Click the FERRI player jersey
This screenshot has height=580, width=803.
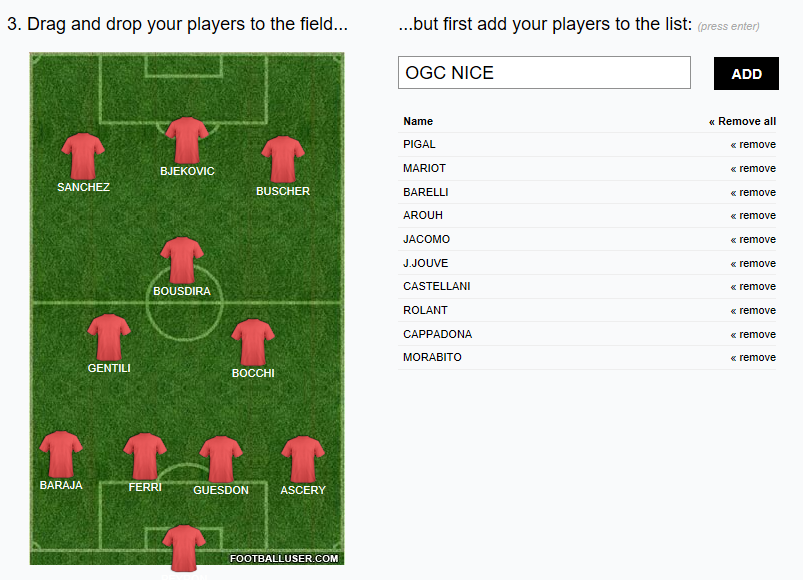pos(145,457)
